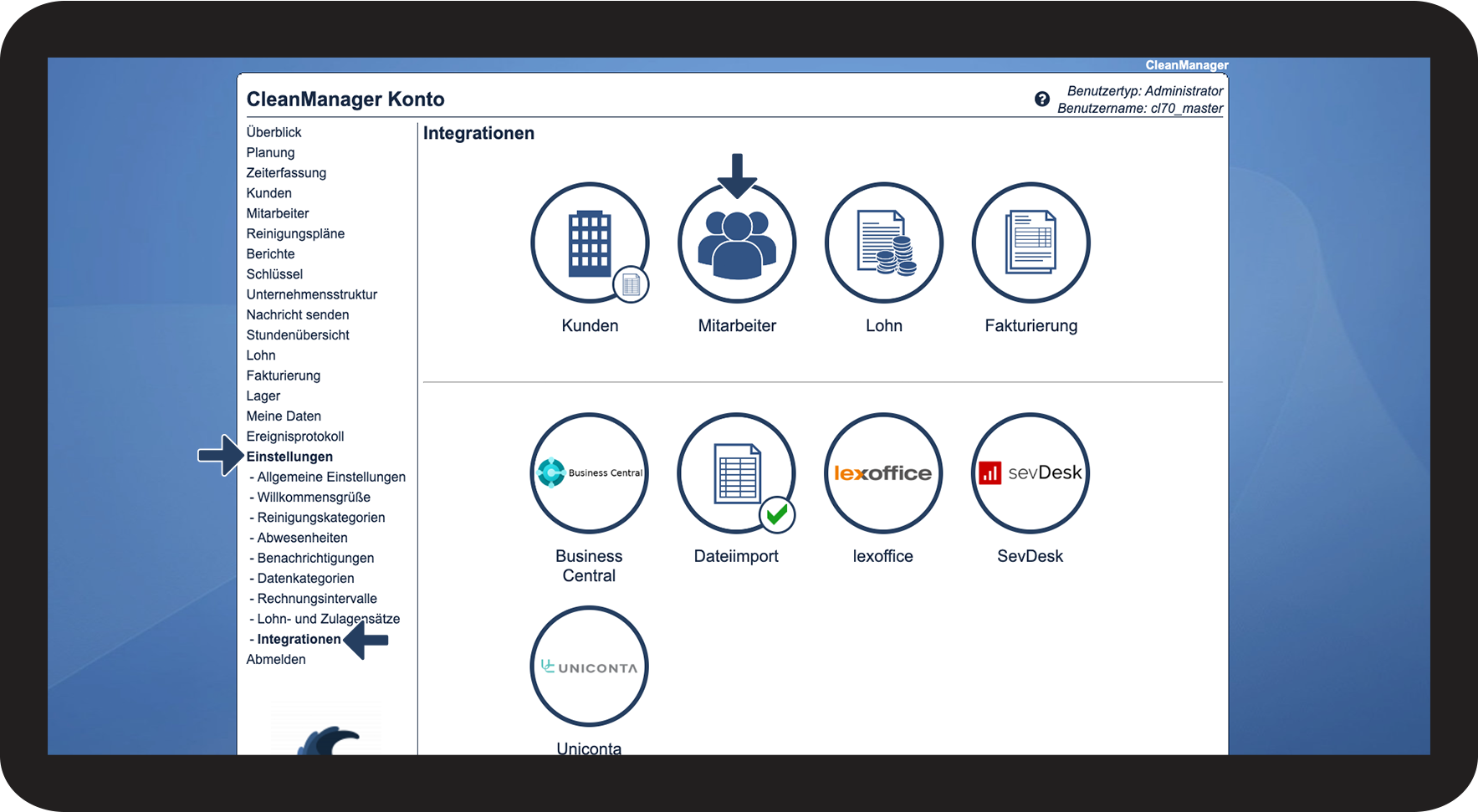Click the CleanManager label above the window
1478x812 pixels.
[x=1187, y=65]
